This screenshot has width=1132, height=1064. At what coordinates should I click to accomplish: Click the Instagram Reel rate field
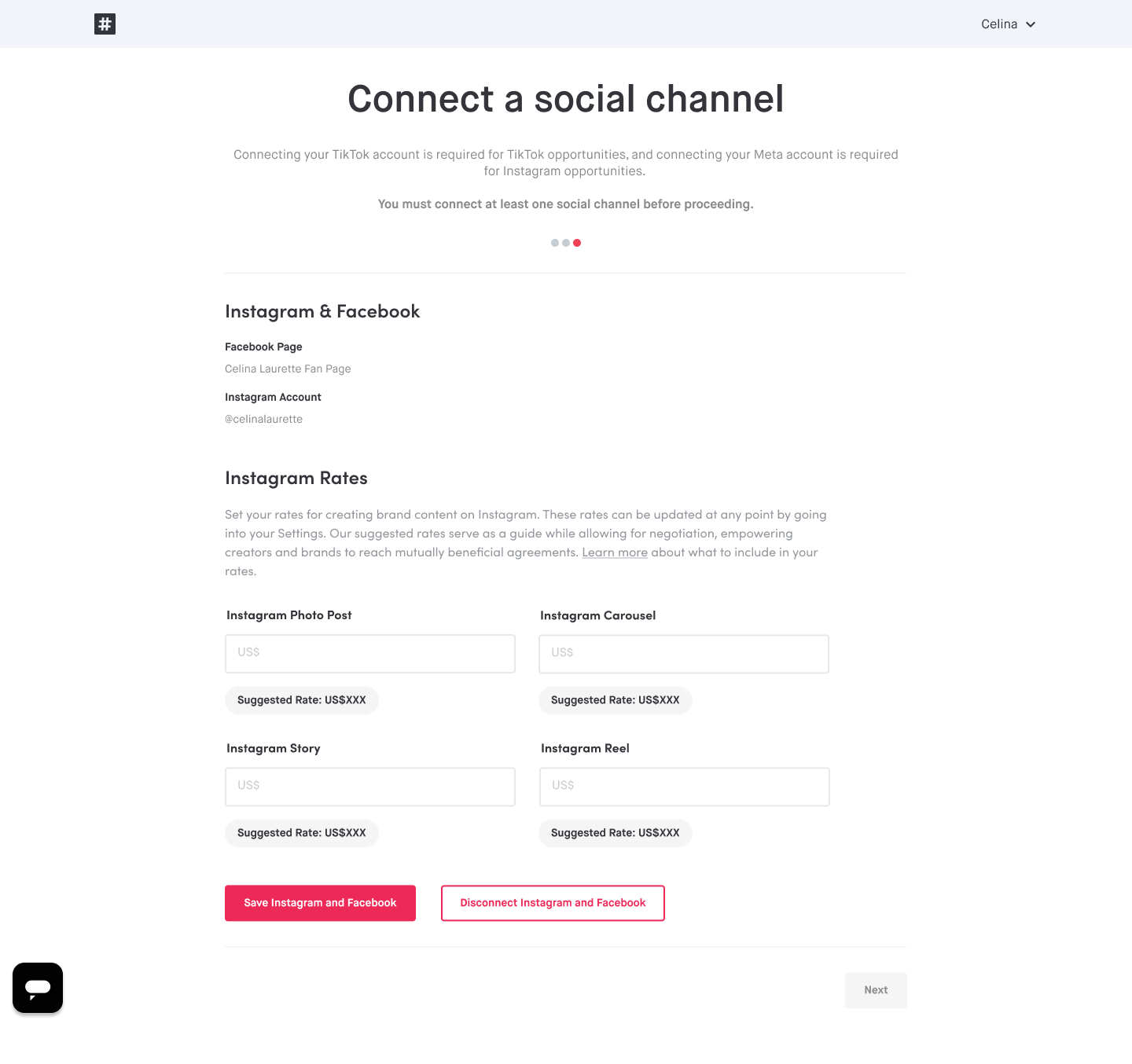pos(683,786)
